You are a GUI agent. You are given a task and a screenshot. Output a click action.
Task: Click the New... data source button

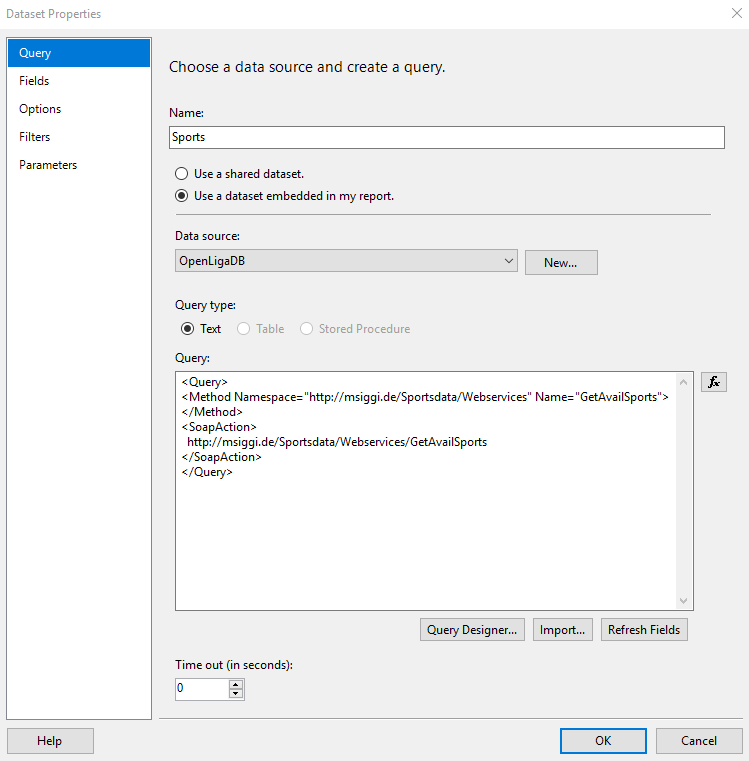point(560,262)
